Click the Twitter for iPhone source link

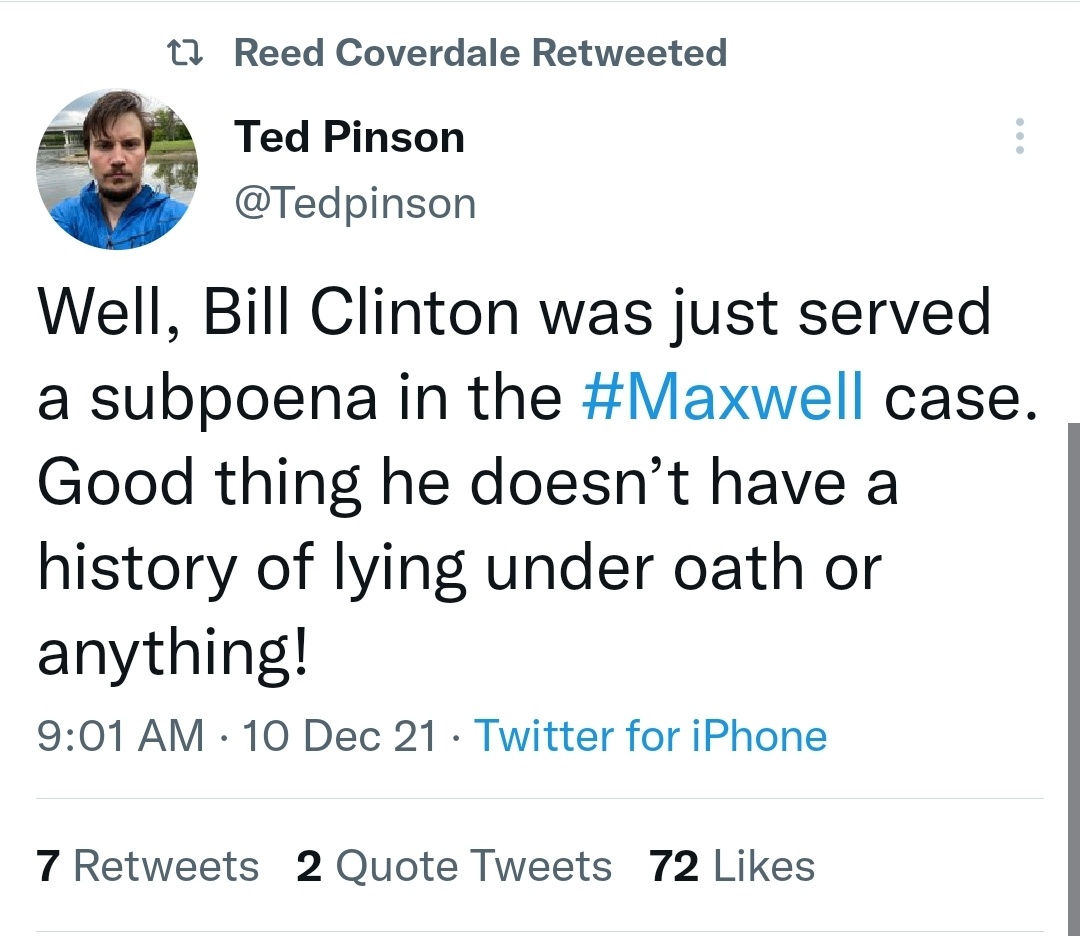click(651, 736)
